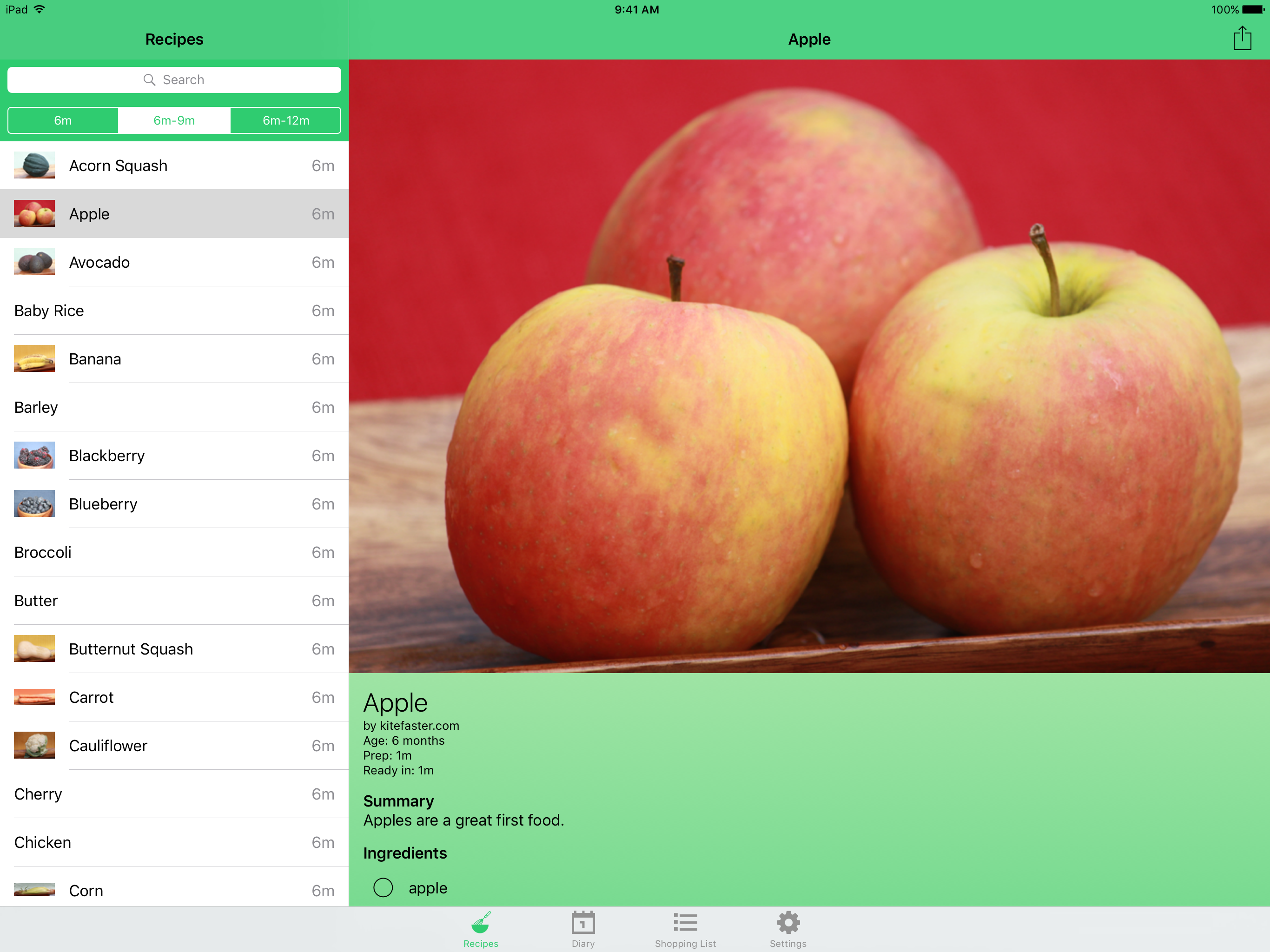
Task: Tap the Acorn Squash thumbnail
Action: 34,165
